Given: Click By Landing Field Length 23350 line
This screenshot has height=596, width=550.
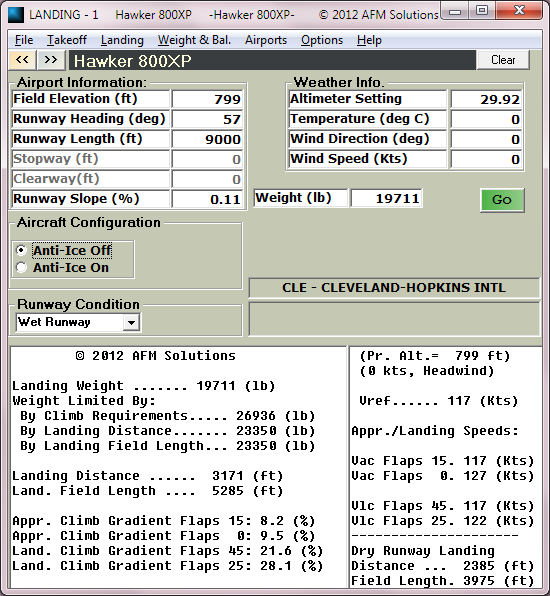Looking at the screenshot, I should (168, 446).
